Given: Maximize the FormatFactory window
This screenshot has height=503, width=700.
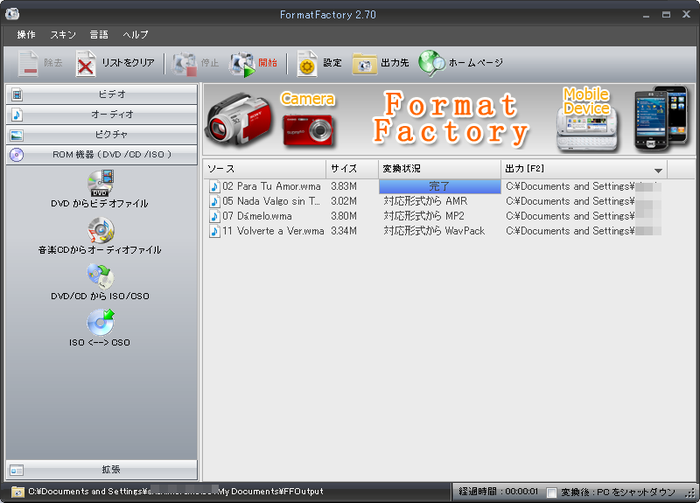Looking at the screenshot, I should pos(666,15).
